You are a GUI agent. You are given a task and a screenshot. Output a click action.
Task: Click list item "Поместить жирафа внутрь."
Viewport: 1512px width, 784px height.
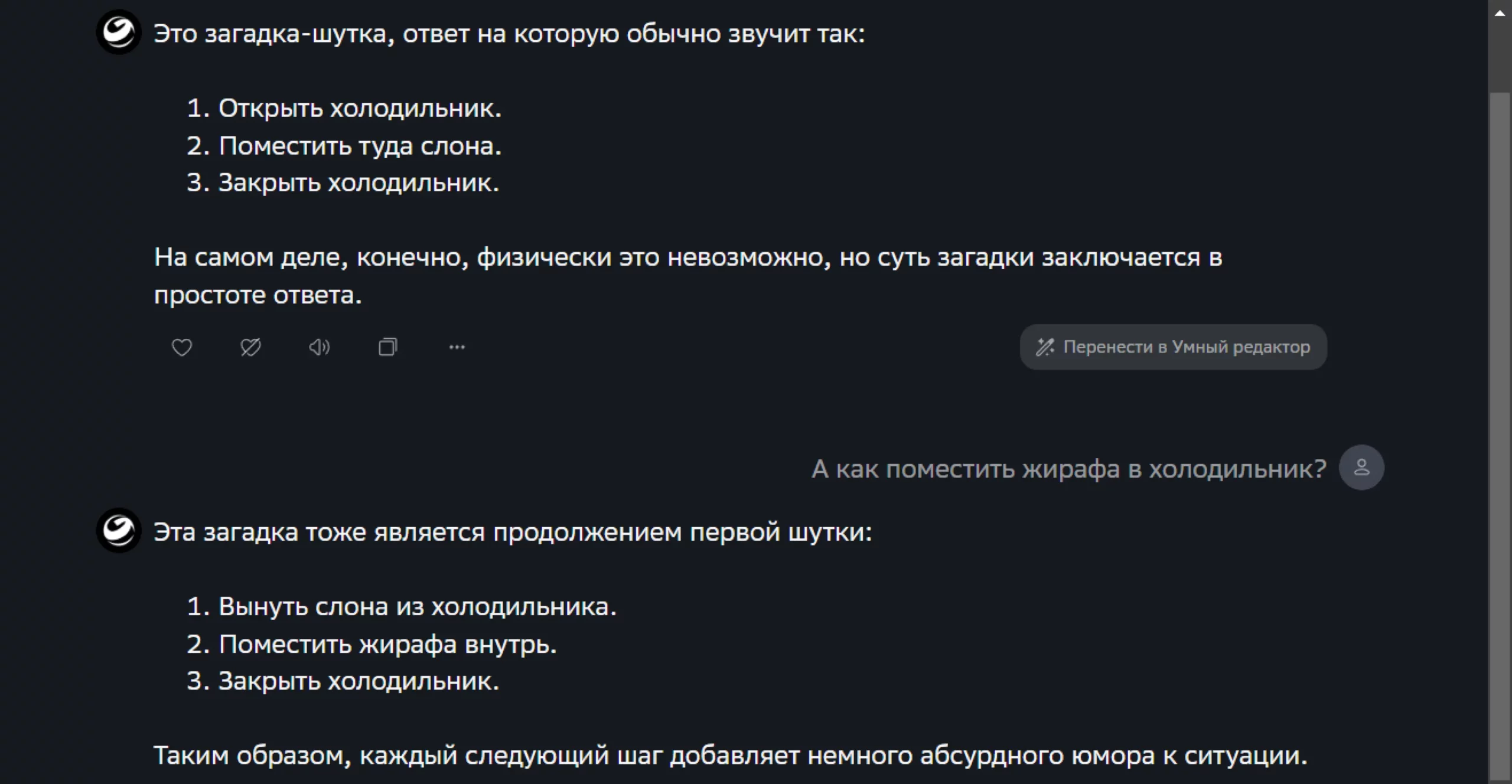[x=387, y=644]
